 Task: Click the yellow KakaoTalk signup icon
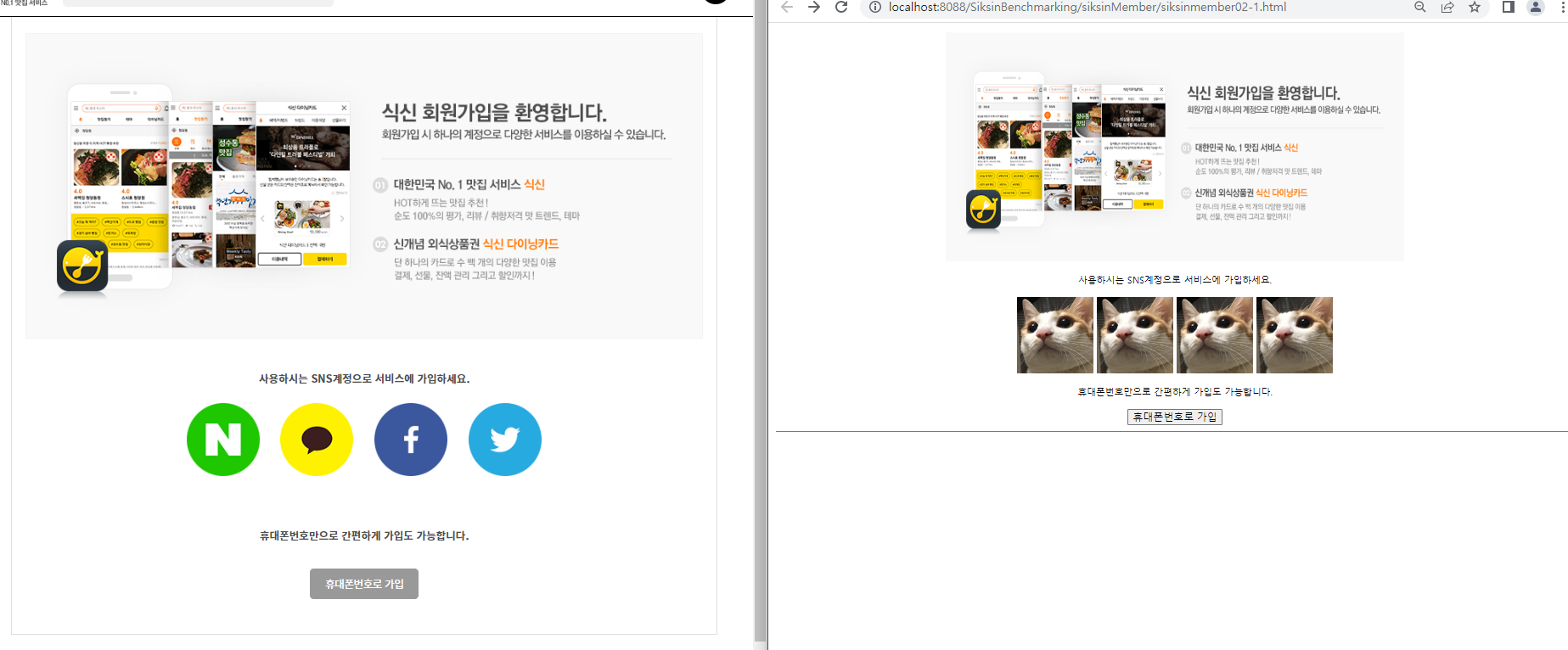(317, 440)
